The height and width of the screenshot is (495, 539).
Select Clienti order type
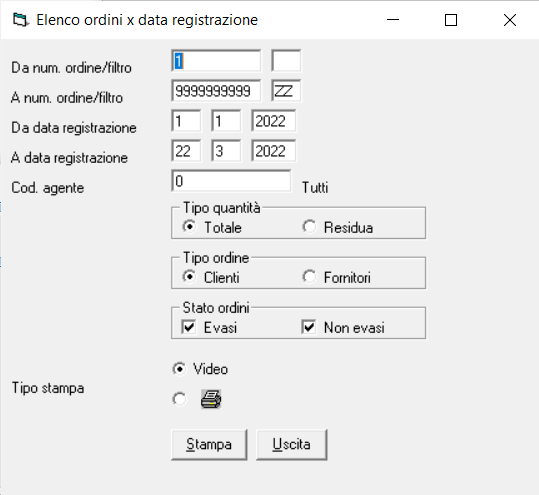point(189,277)
